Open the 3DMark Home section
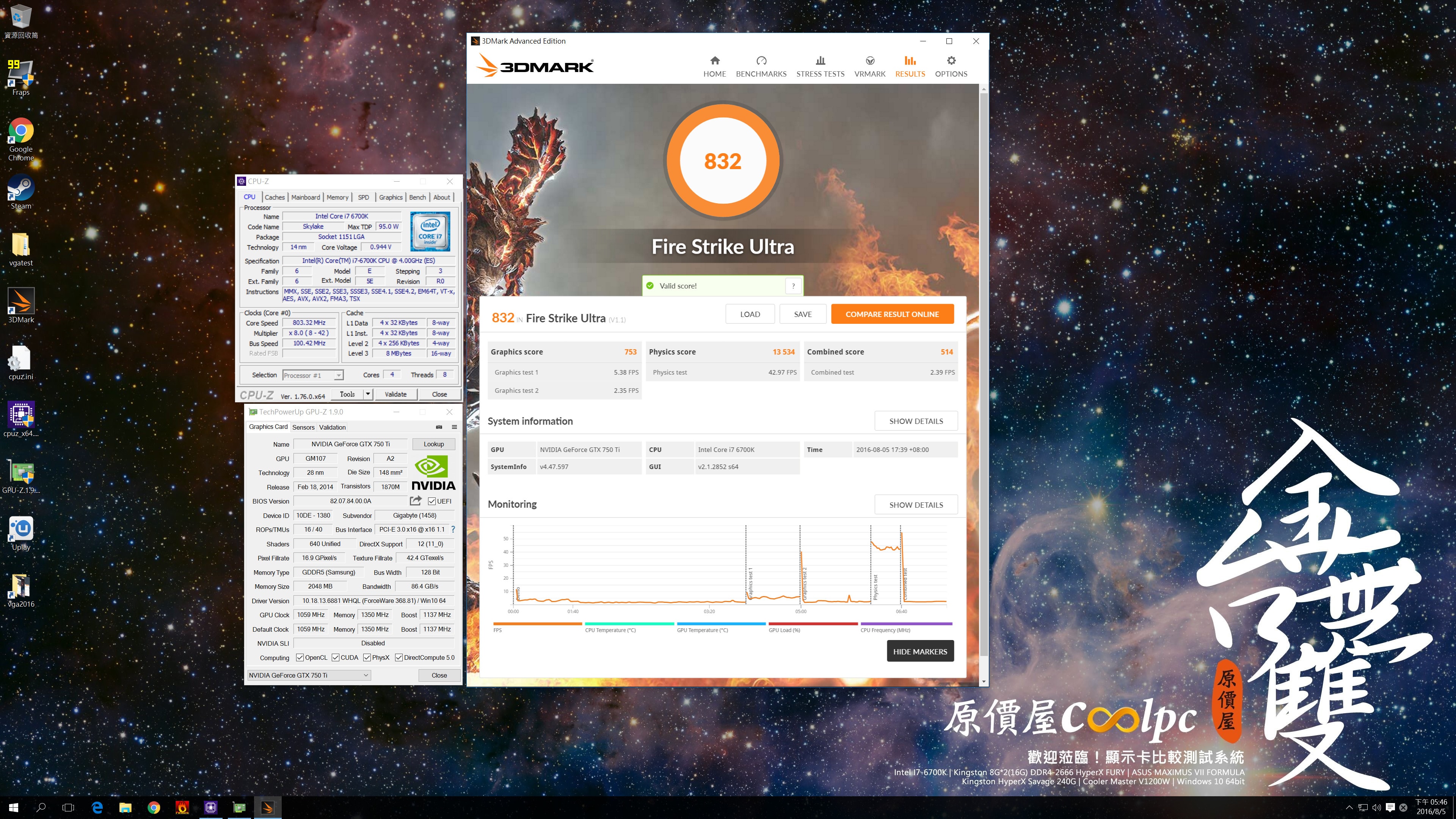The image size is (1456, 819). pos(714,66)
